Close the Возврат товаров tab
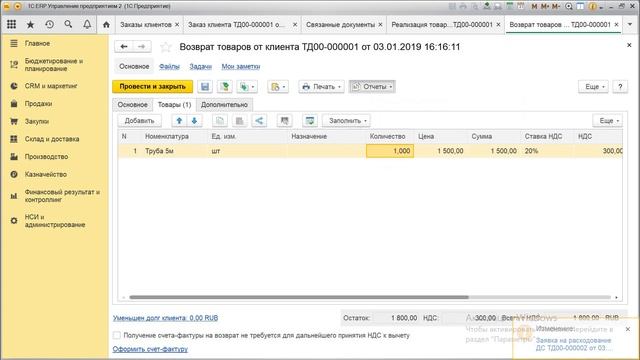This screenshot has height=360, width=640. point(616,24)
